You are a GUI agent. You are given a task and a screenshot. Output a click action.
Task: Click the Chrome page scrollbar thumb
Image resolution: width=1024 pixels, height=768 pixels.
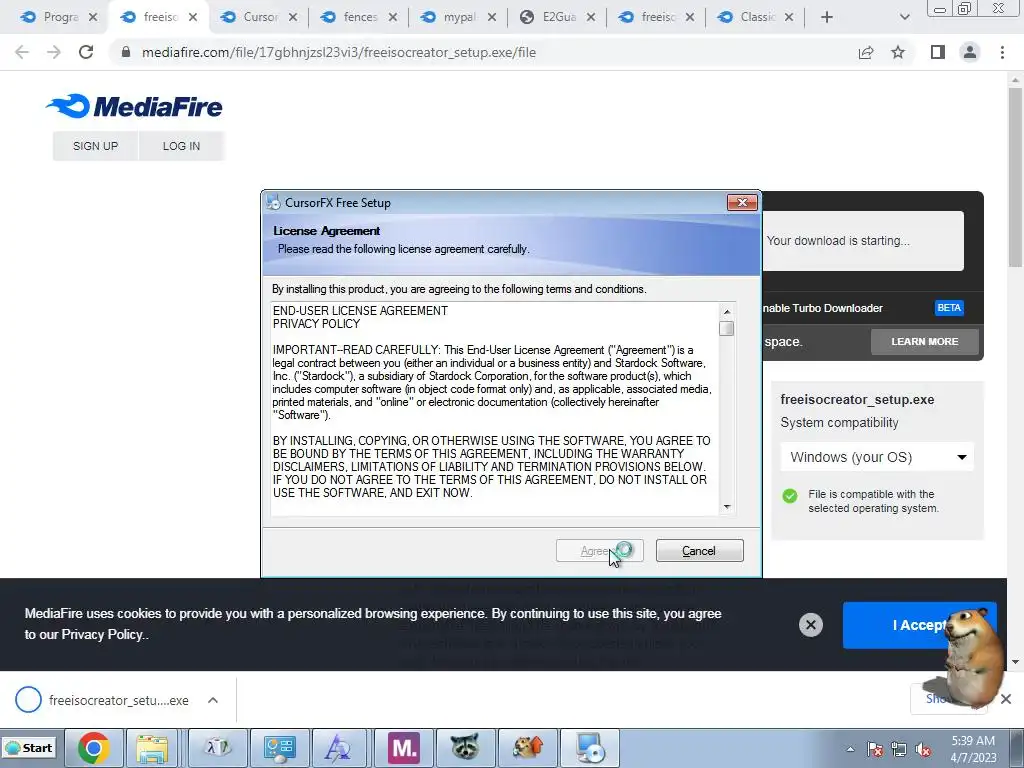point(1015,178)
